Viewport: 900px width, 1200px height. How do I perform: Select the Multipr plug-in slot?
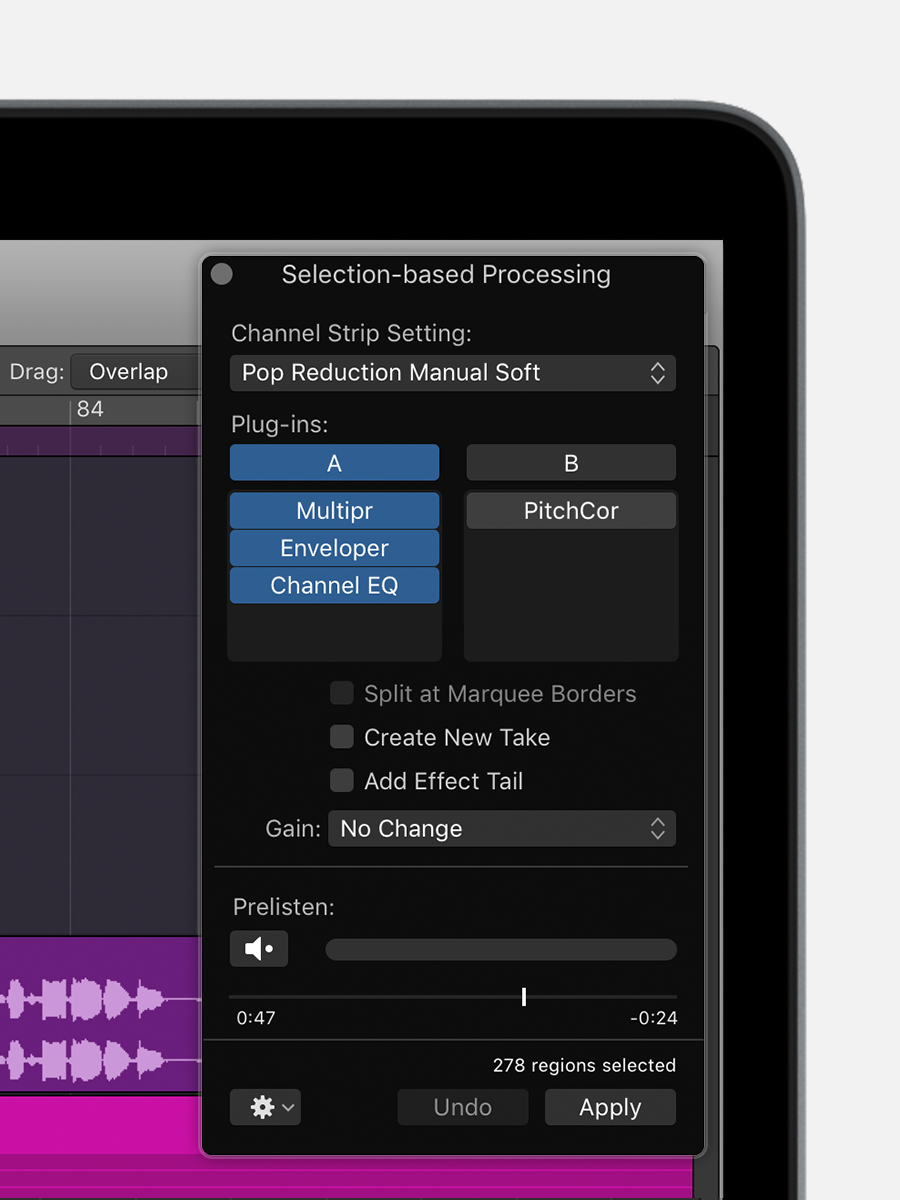tap(334, 511)
